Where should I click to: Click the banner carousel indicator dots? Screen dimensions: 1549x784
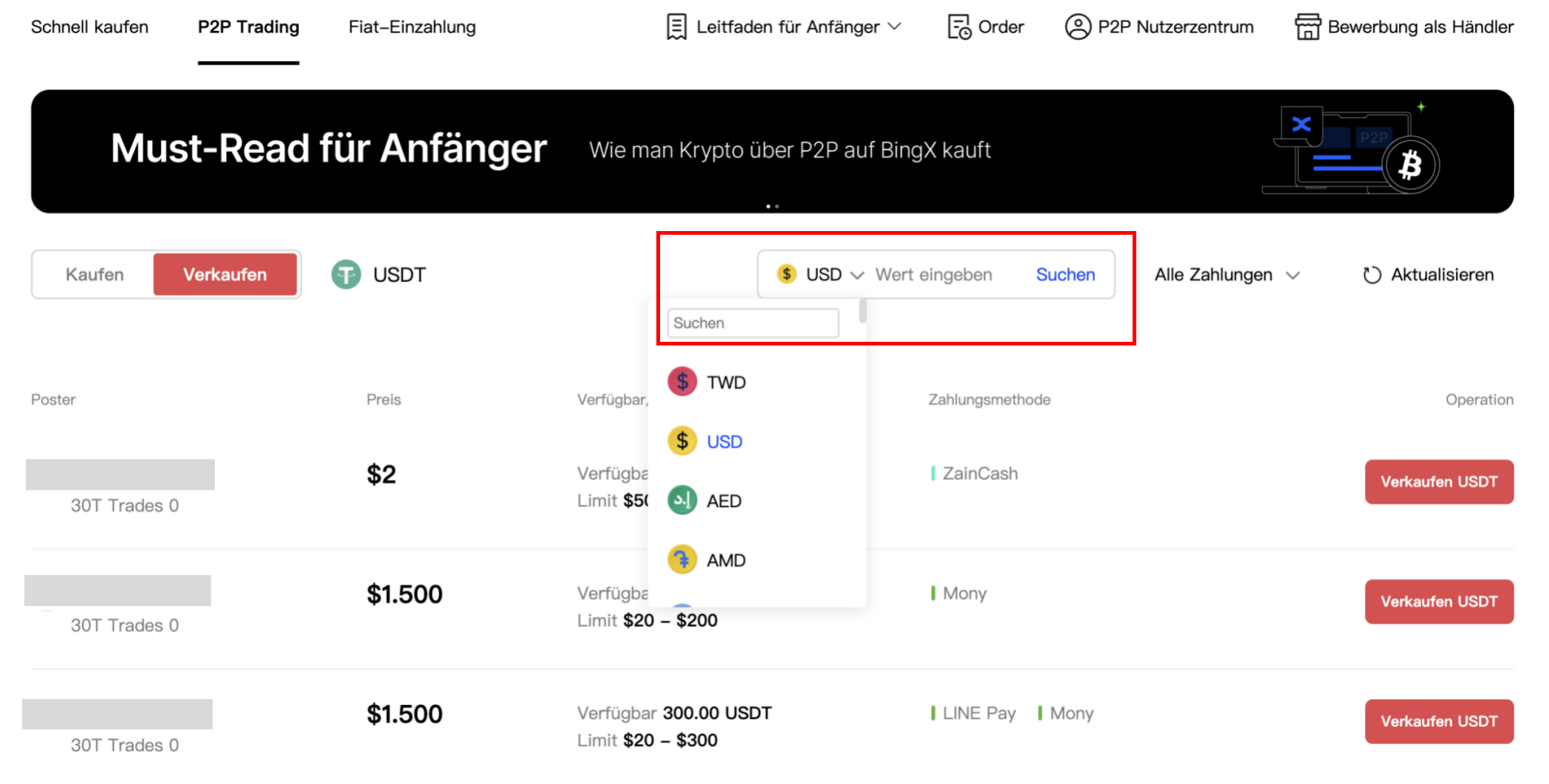pyautogui.click(x=772, y=206)
